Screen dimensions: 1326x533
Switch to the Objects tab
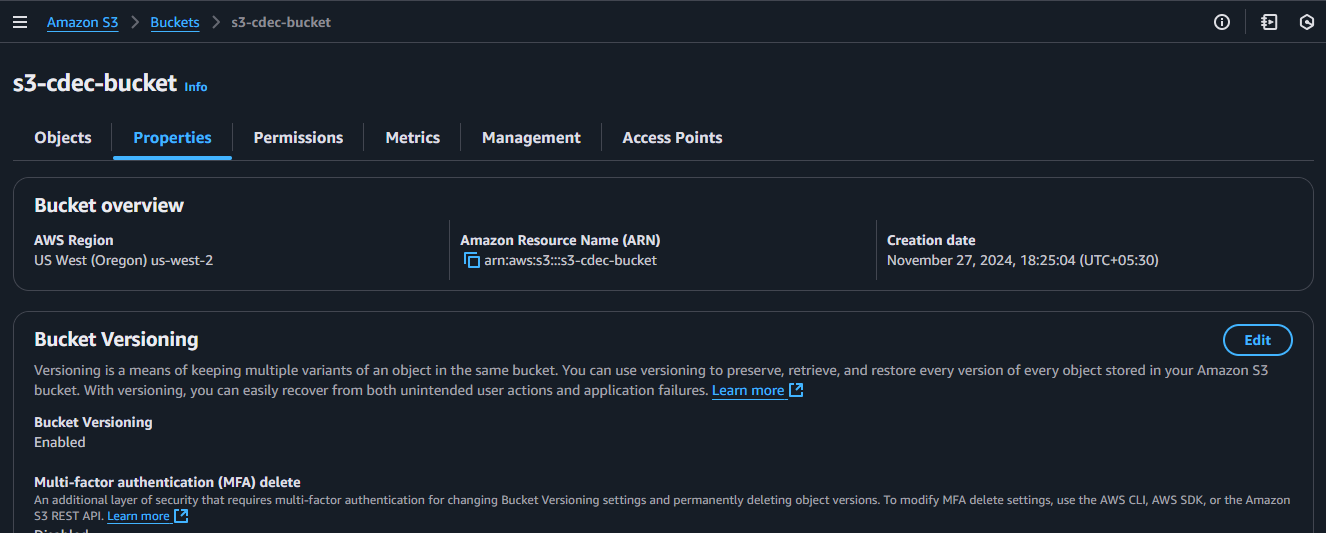pos(63,138)
